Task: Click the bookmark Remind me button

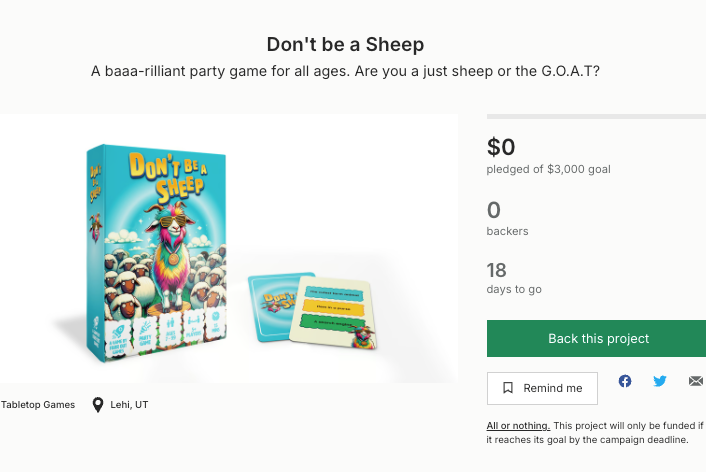Action: pos(542,388)
